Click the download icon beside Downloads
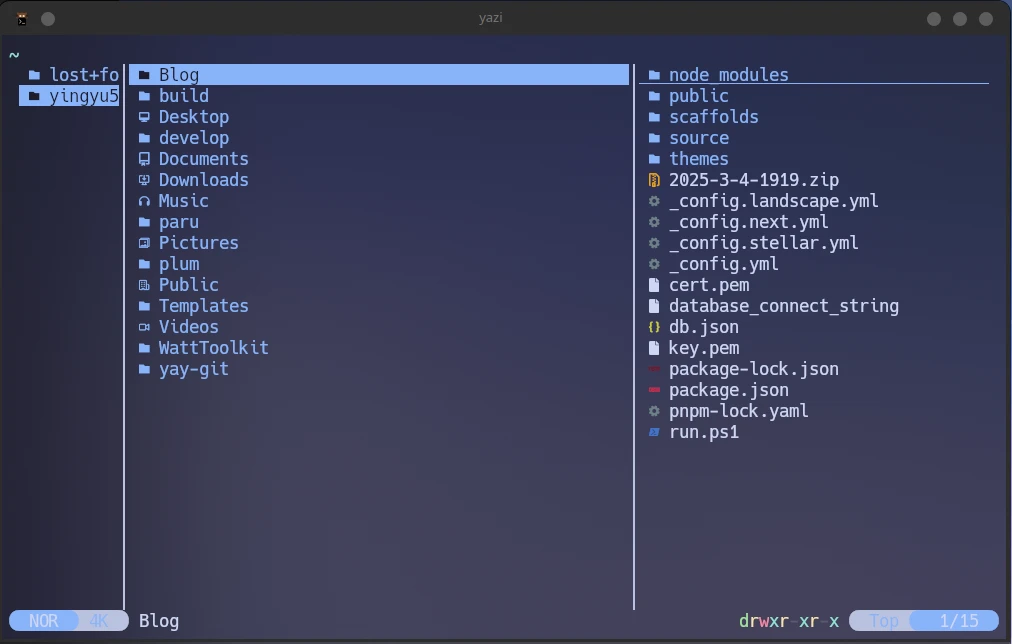Screen dimensions: 1012x644 [x=144, y=180]
